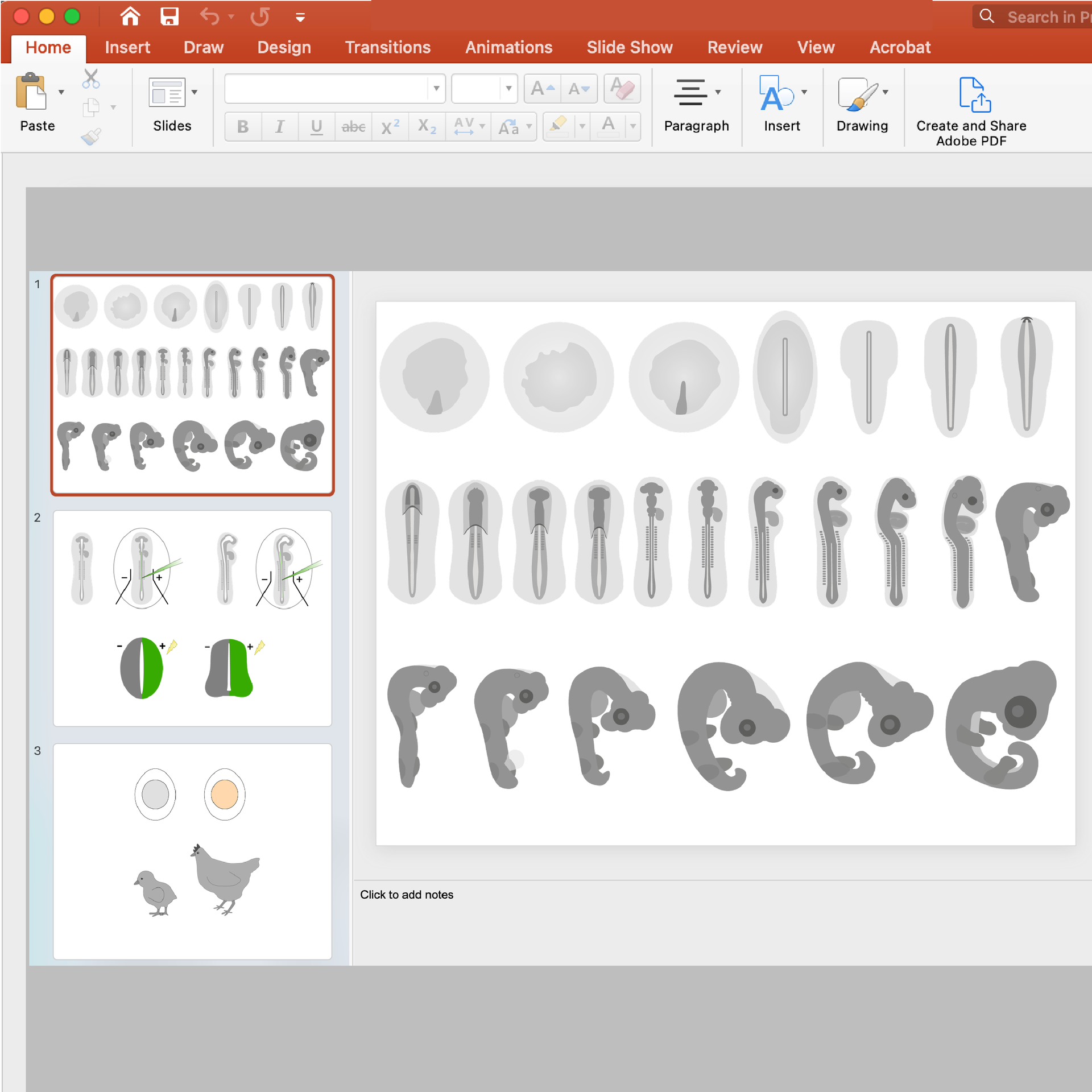Toggle Underline formatting
1092x1092 pixels.
coord(317,126)
